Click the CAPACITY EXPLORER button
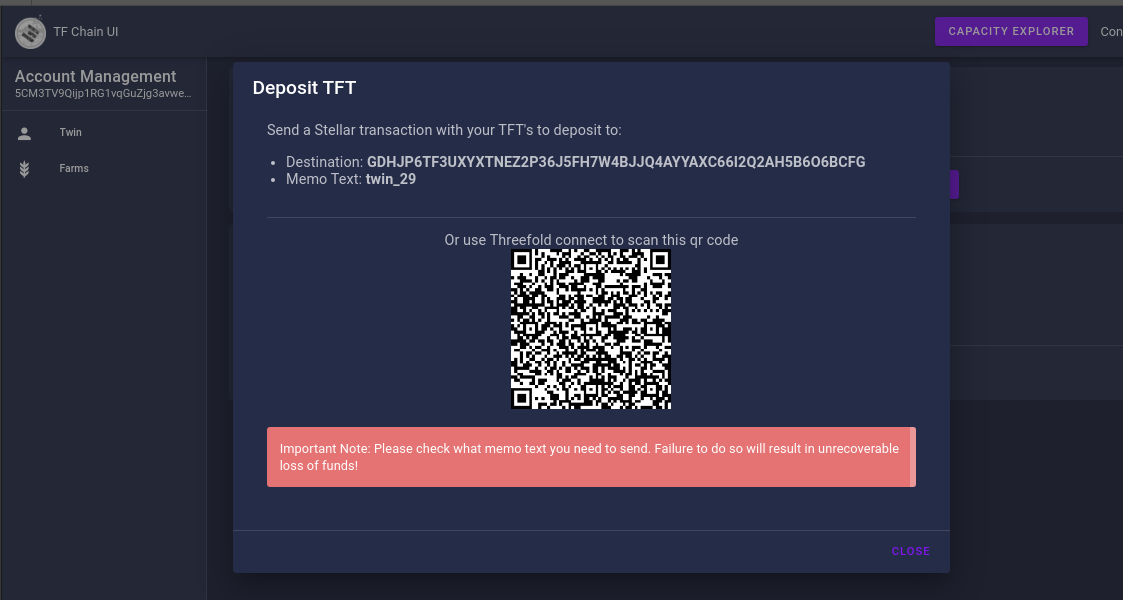Screen dimensions: 1123x600 pos(1010,31)
